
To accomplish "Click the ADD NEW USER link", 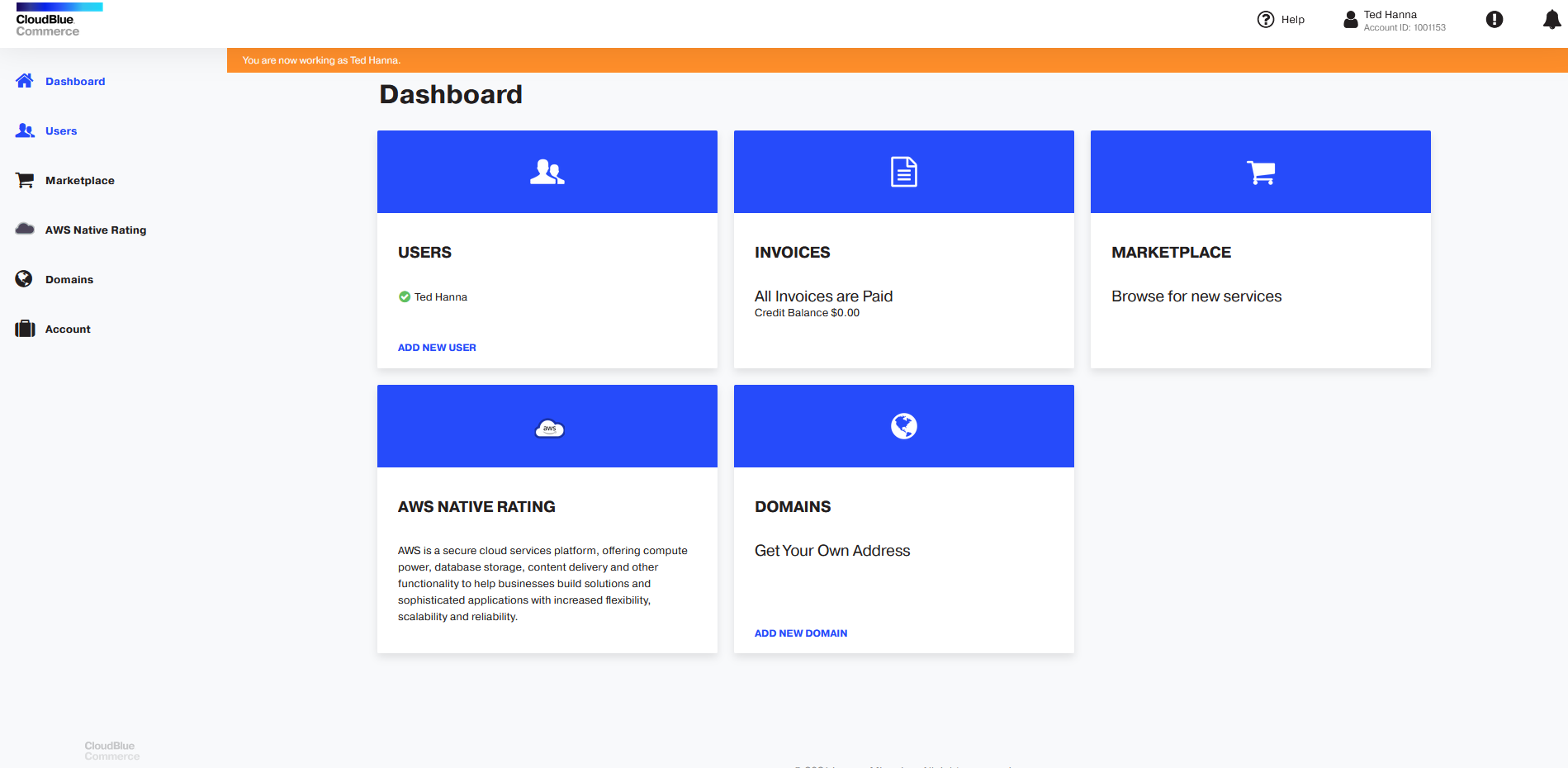I will 437,348.
